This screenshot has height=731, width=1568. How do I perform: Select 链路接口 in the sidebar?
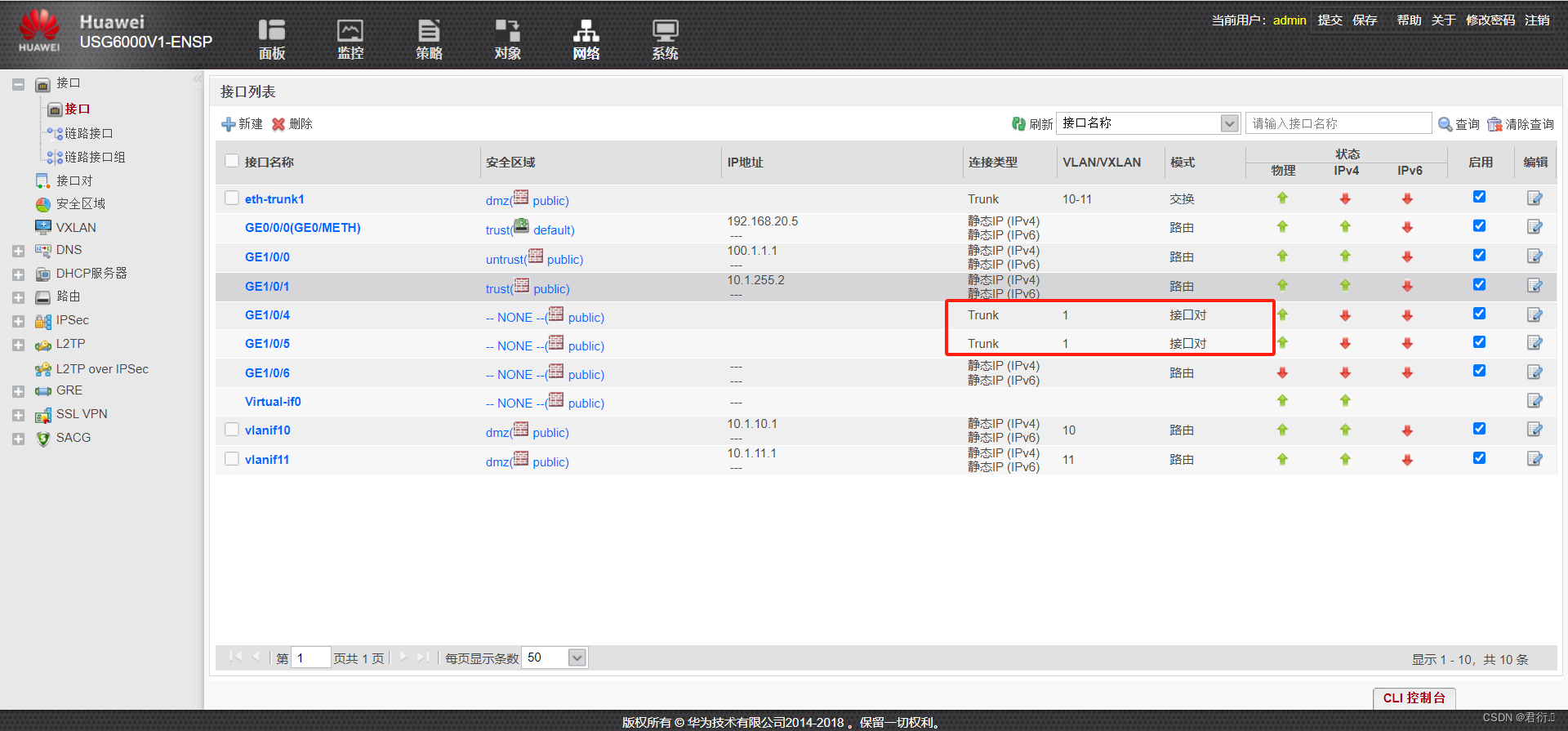click(x=88, y=133)
